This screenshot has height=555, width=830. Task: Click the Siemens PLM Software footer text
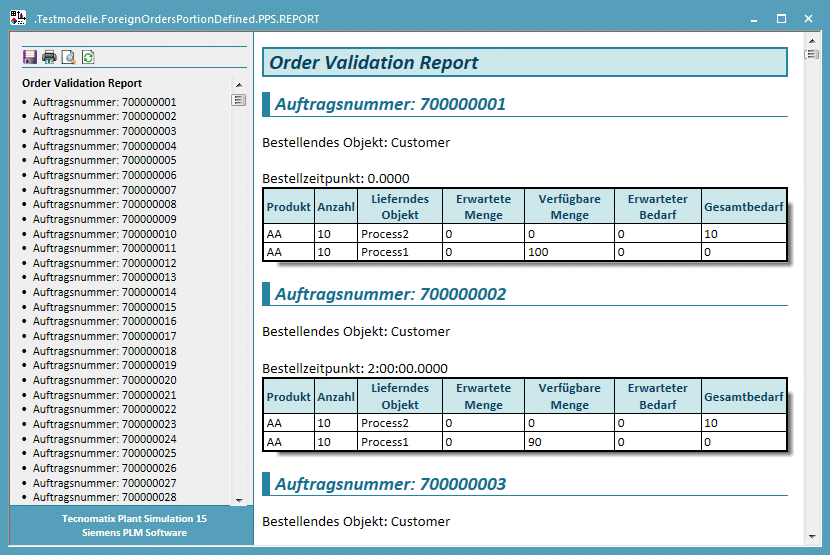point(134,533)
